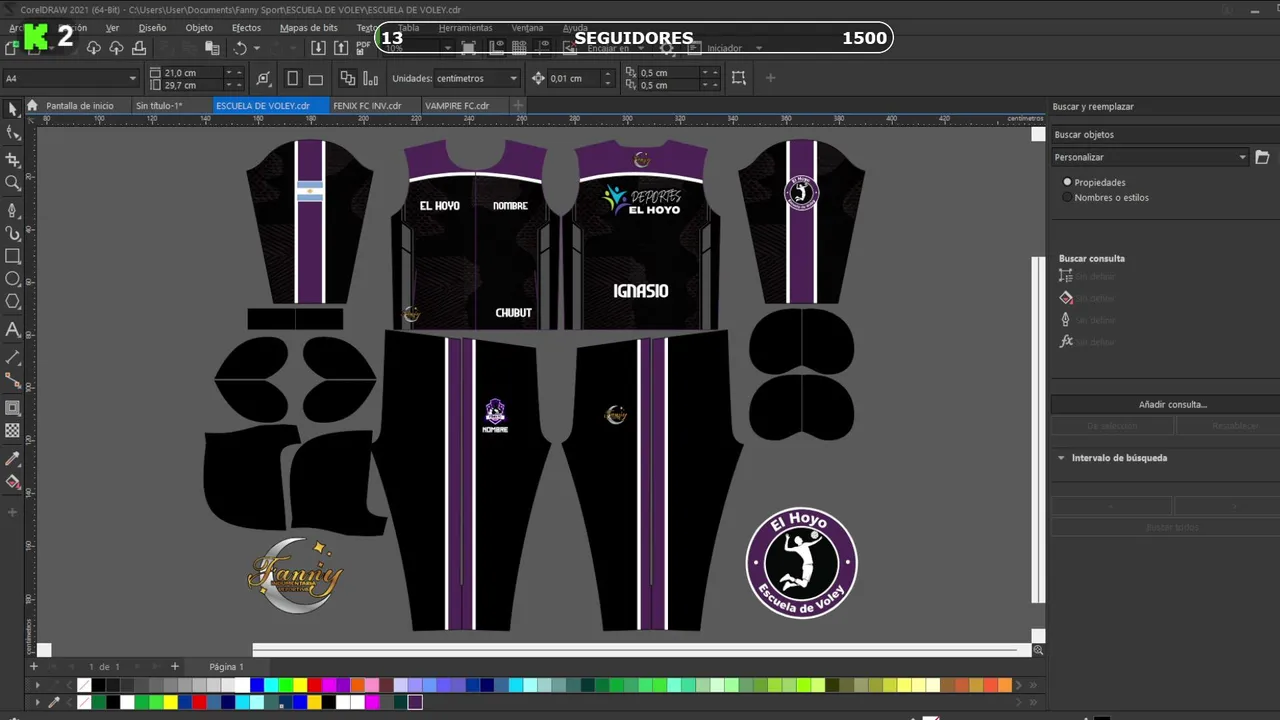The height and width of the screenshot is (720, 1280).
Task: Select the Freehand pen tool
Action: tap(12, 210)
